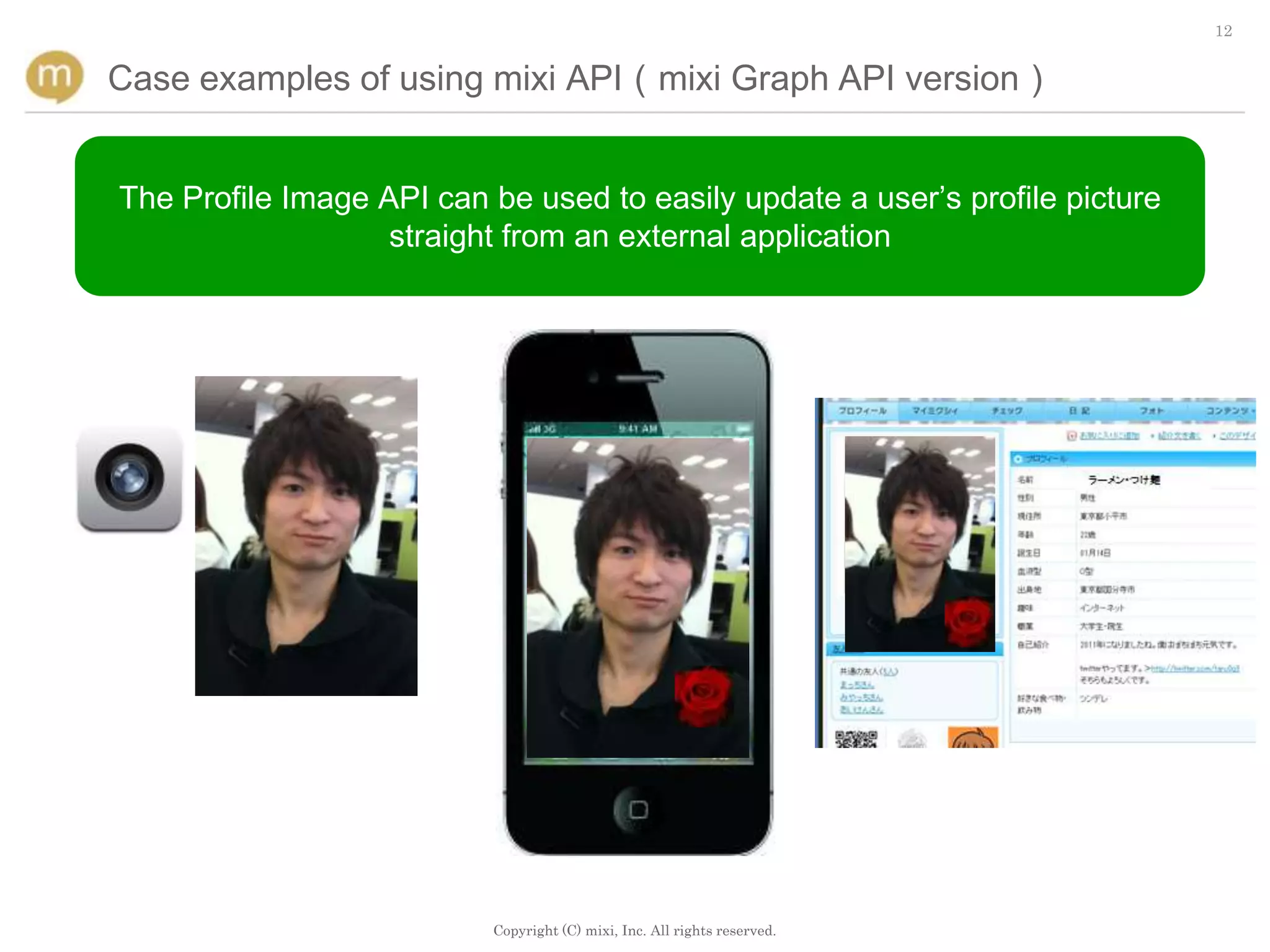
Task: Click the QR code icon in mixi sidebar
Action: (x=856, y=739)
